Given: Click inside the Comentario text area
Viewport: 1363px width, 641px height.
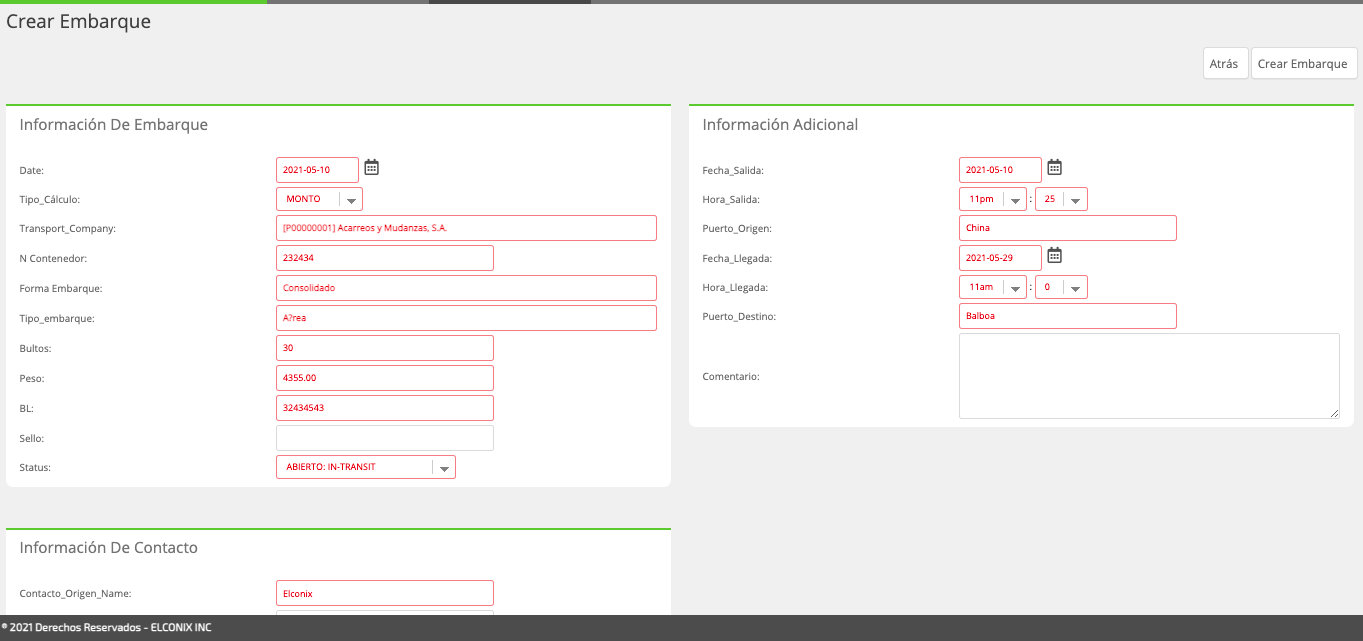Looking at the screenshot, I should (1149, 376).
